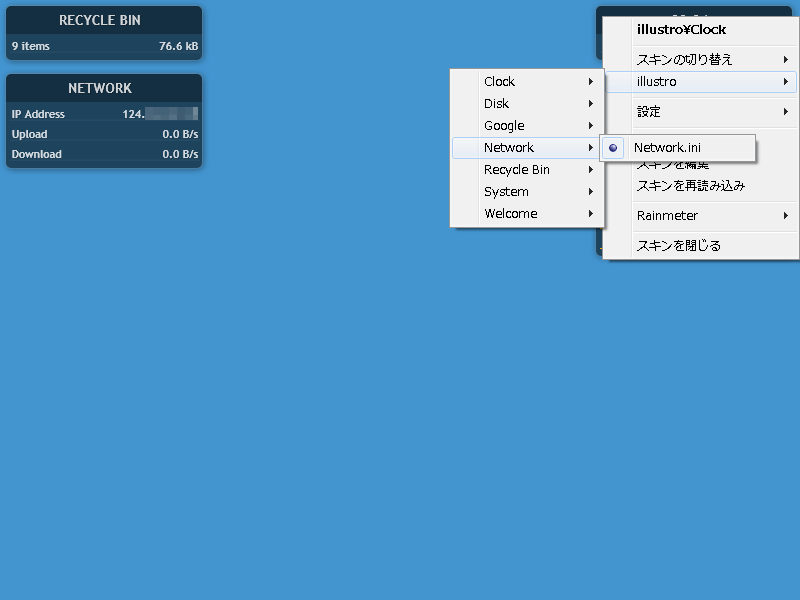Click the Upload 0.0 B/s value

click(180, 134)
